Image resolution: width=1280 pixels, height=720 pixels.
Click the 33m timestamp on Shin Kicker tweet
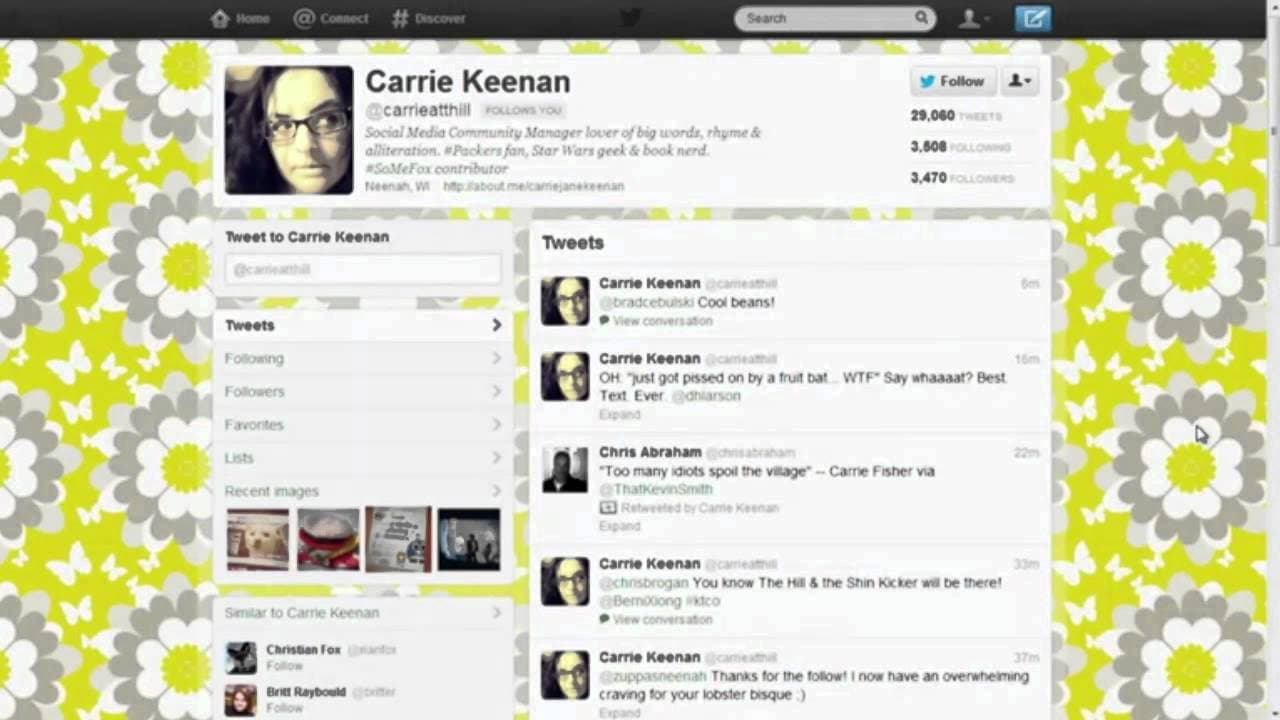coord(1027,564)
